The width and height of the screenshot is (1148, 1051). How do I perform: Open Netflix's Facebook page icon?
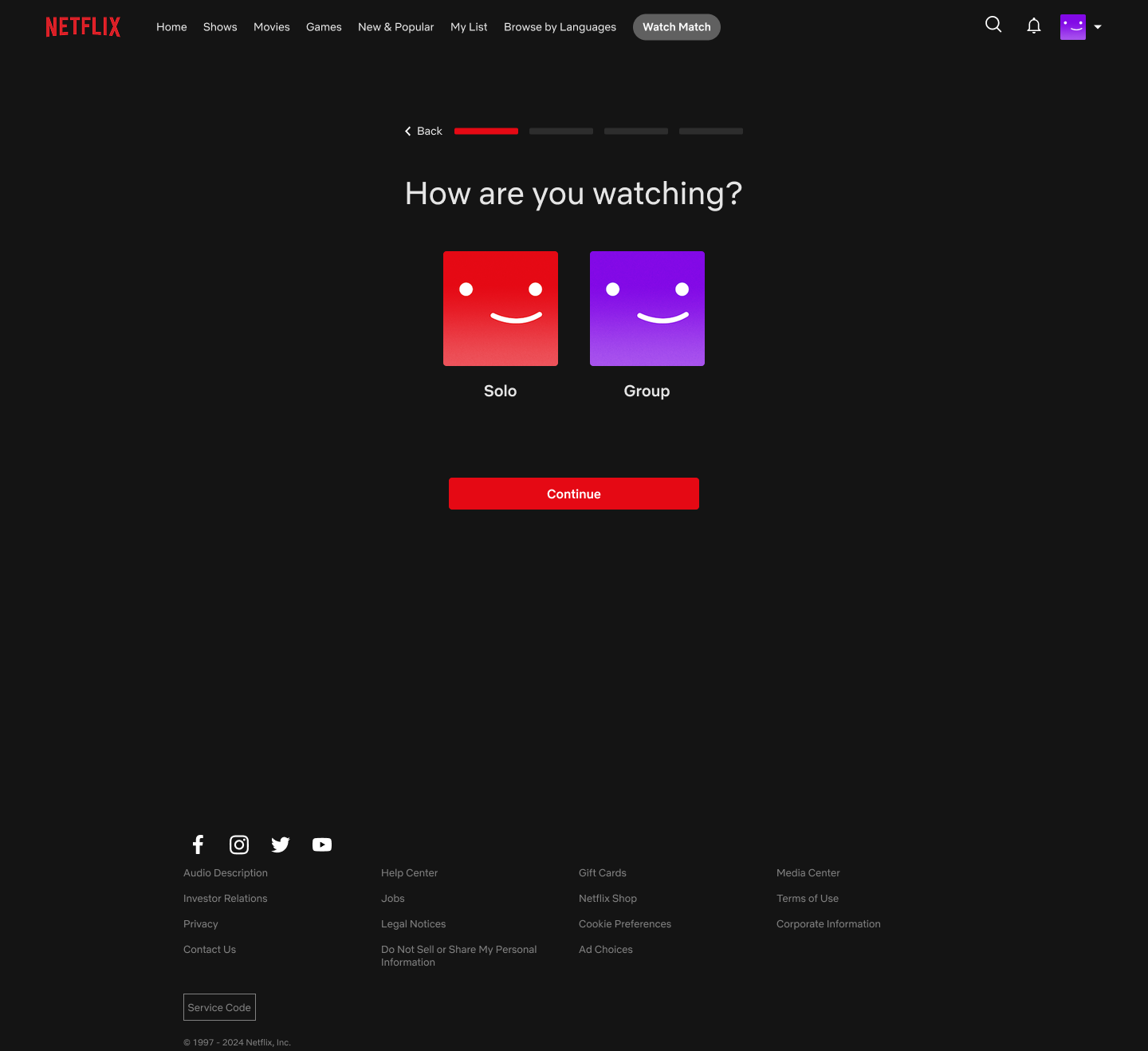[x=199, y=844]
